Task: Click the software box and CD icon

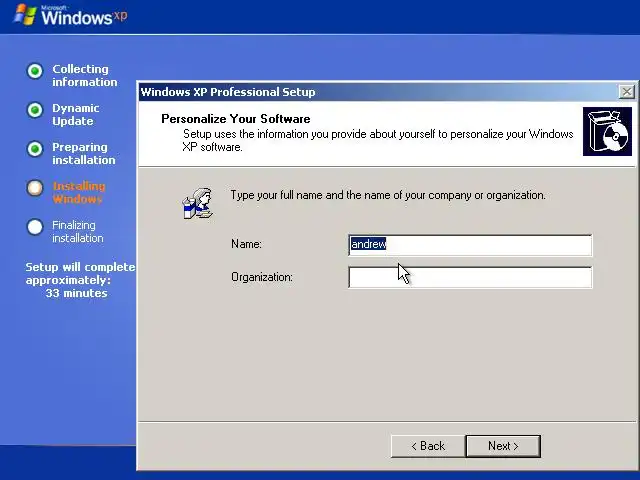Action: click(607, 131)
